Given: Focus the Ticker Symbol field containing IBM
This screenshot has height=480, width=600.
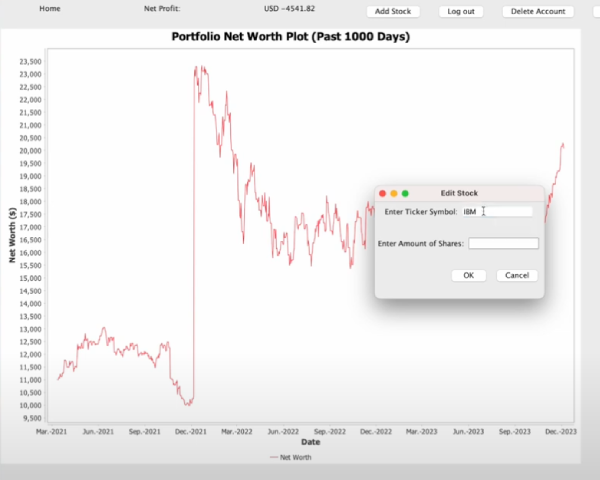Looking at the screenshot, I should [497, 212].
